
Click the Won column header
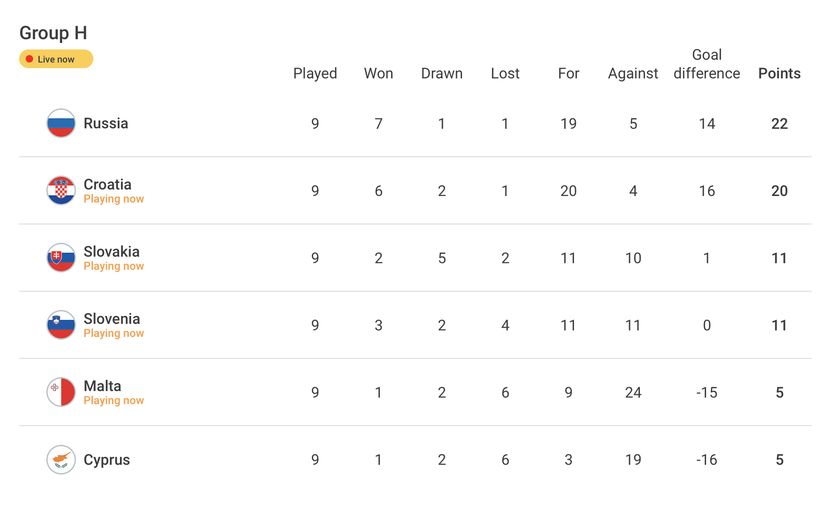coord(378,73)
